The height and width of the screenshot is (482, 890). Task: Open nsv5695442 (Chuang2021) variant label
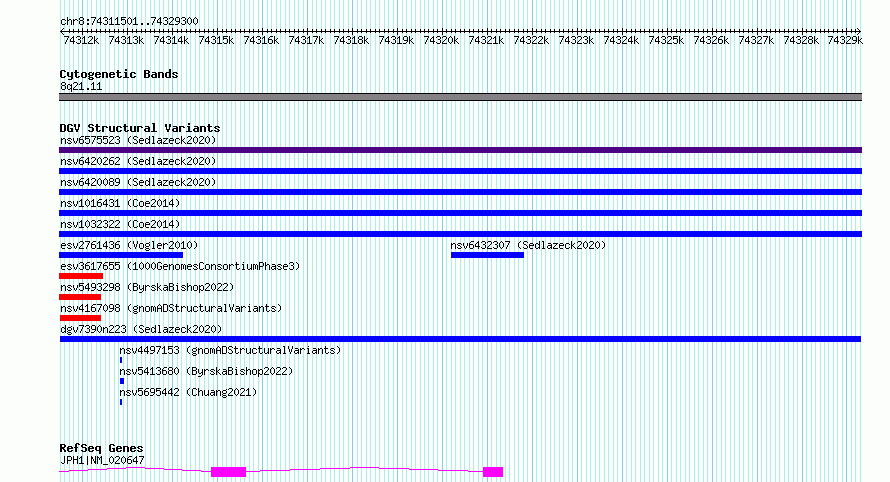coord(188,392)
